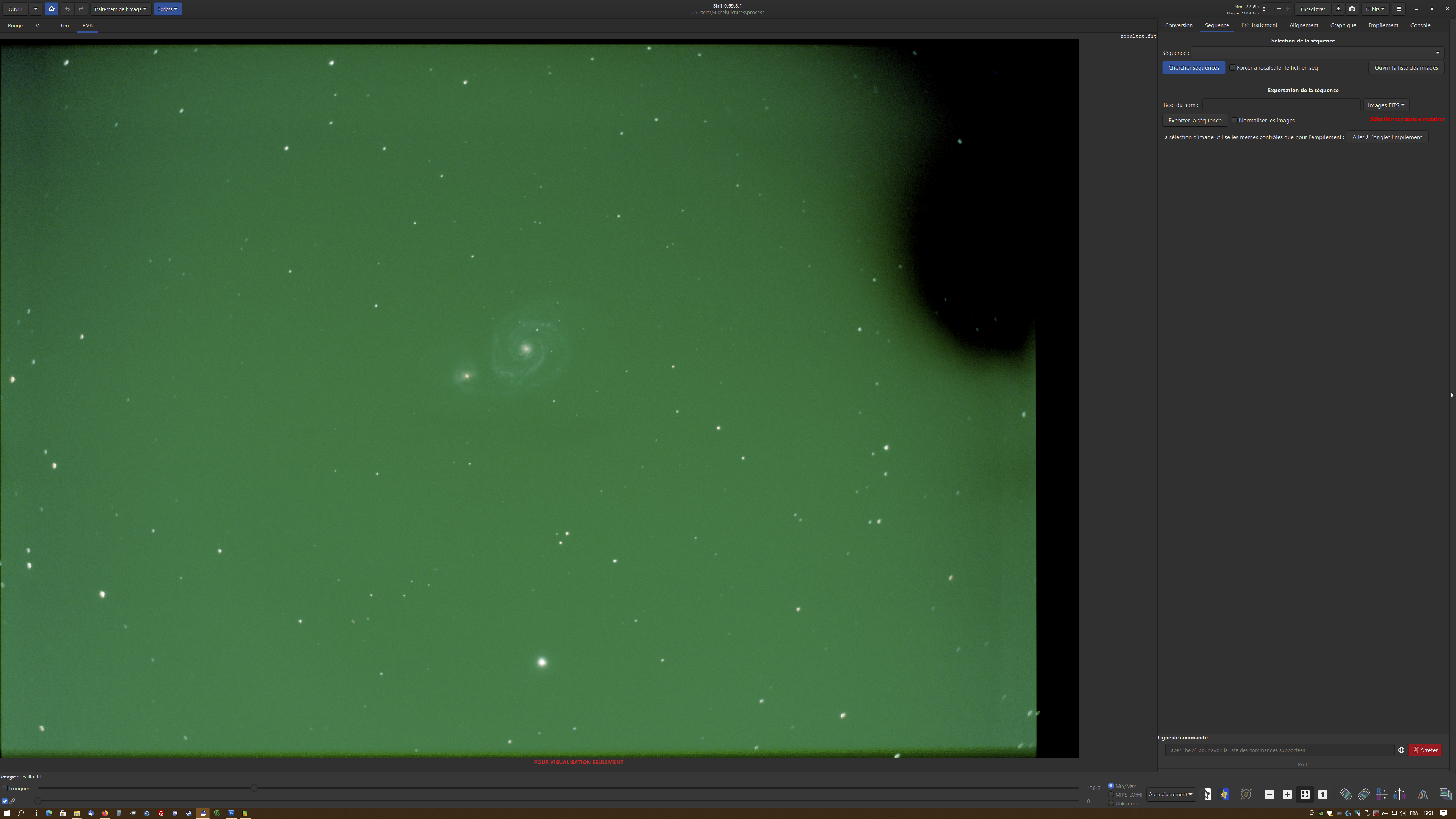Click the home working directory icon
The image size is (1456, 819).
tap(52, 9)
